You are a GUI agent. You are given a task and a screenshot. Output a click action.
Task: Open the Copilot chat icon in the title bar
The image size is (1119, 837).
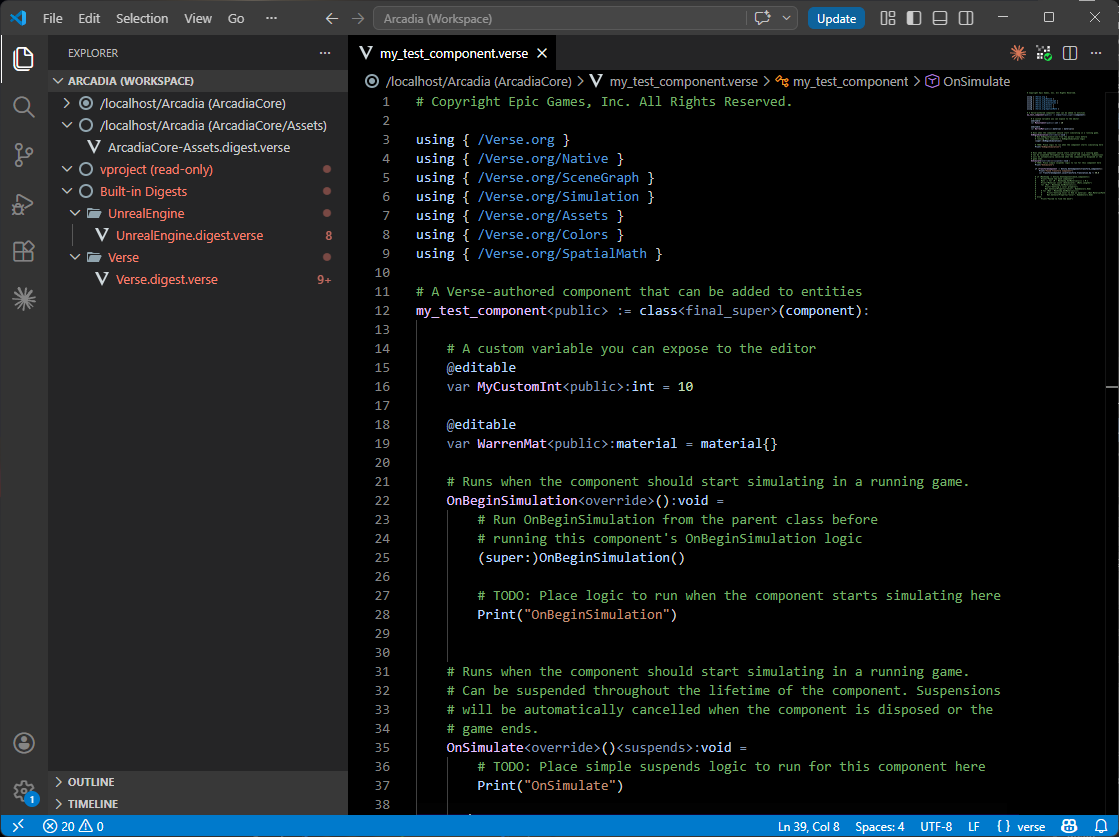762,19
